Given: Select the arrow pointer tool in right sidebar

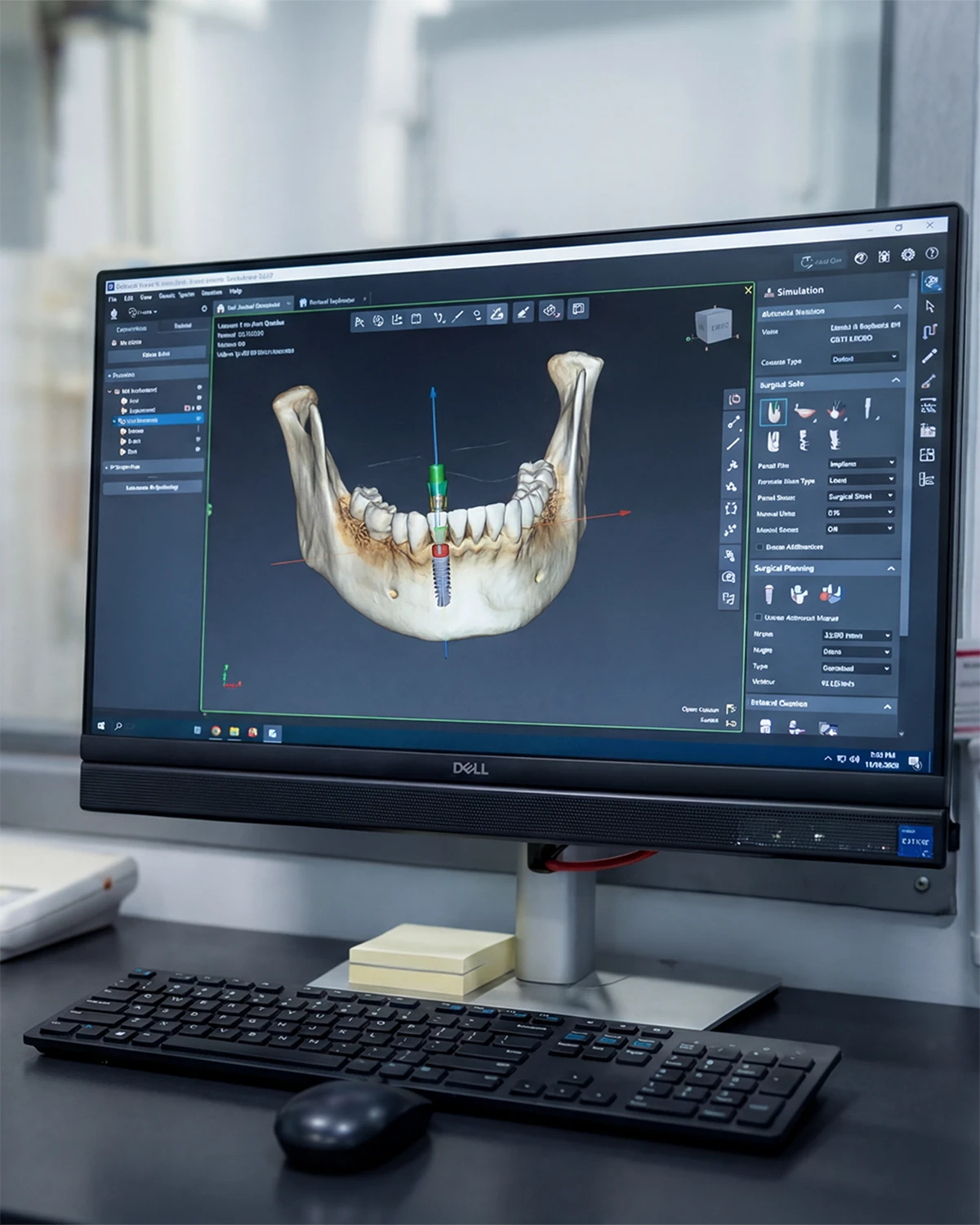Looking at the screenshot, I should tap(929, 306).
